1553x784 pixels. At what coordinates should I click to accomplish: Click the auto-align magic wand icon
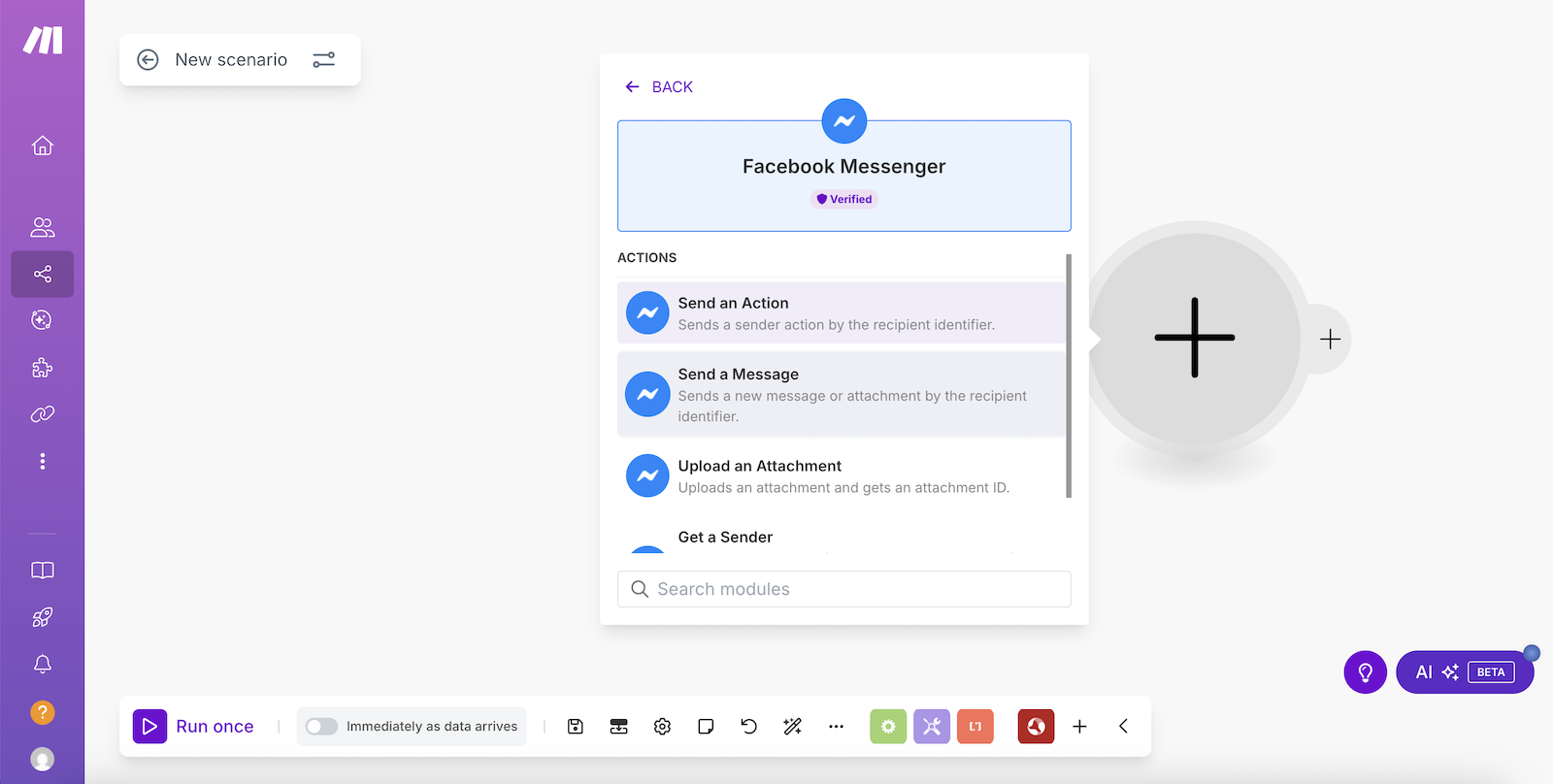coord(792,727)
